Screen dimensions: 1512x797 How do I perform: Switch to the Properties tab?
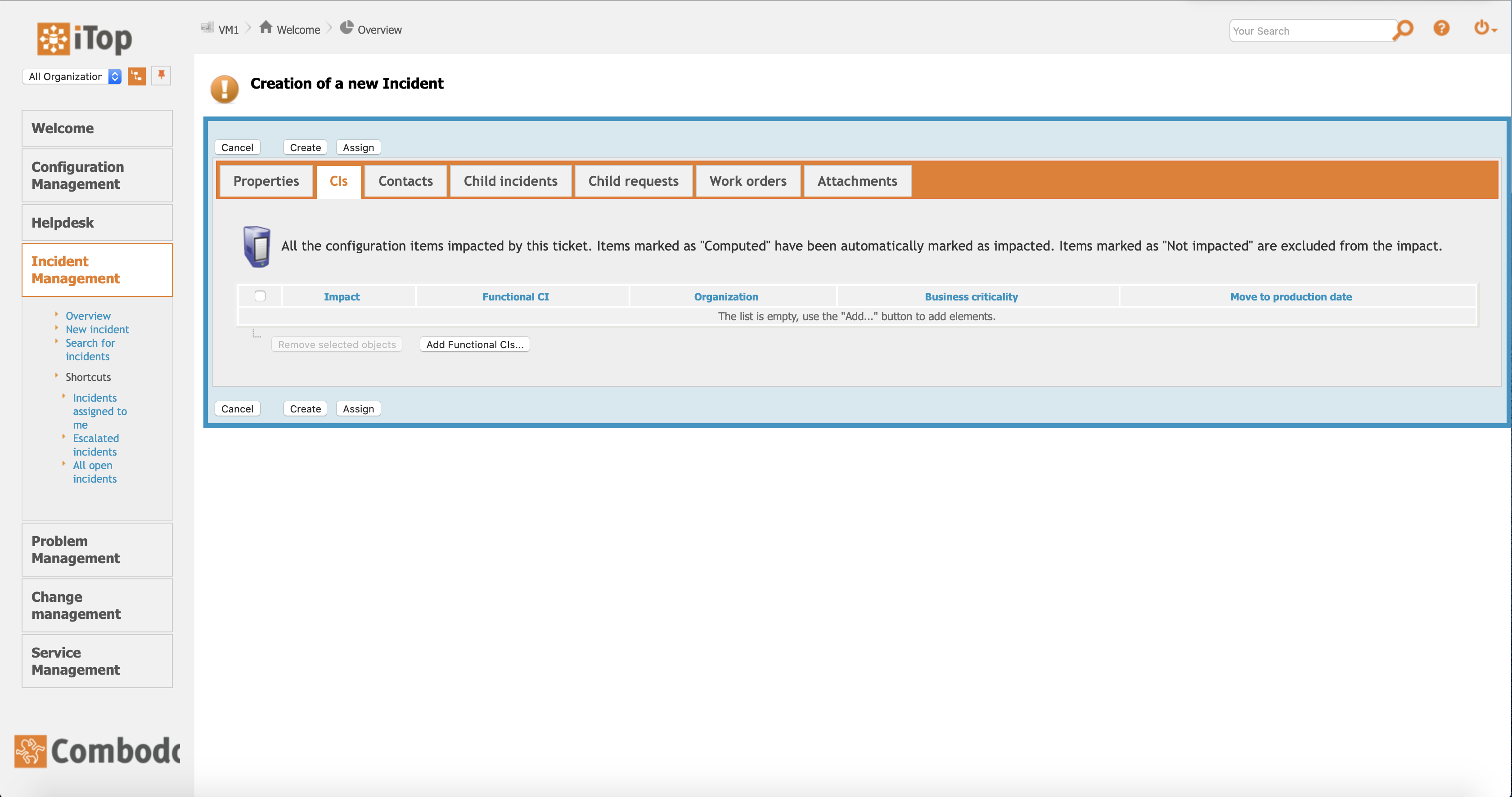click(x=266, y=181)
